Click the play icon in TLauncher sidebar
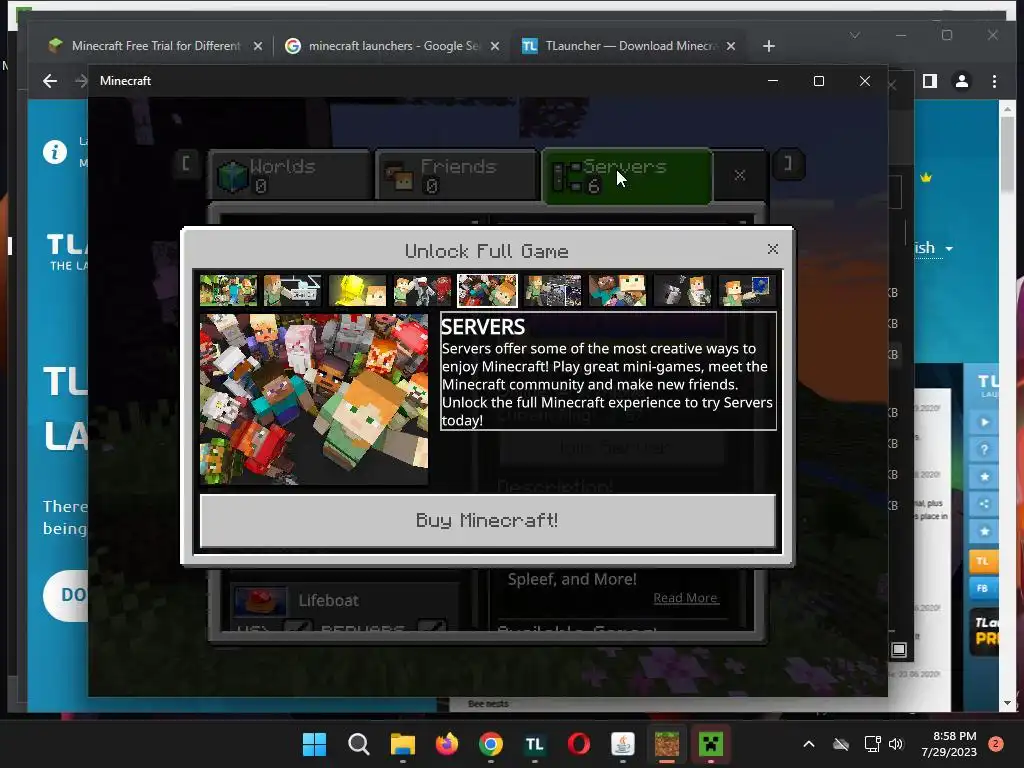Screen dimensions: 1024x768 pyautogui.click(x=984, y=422)
